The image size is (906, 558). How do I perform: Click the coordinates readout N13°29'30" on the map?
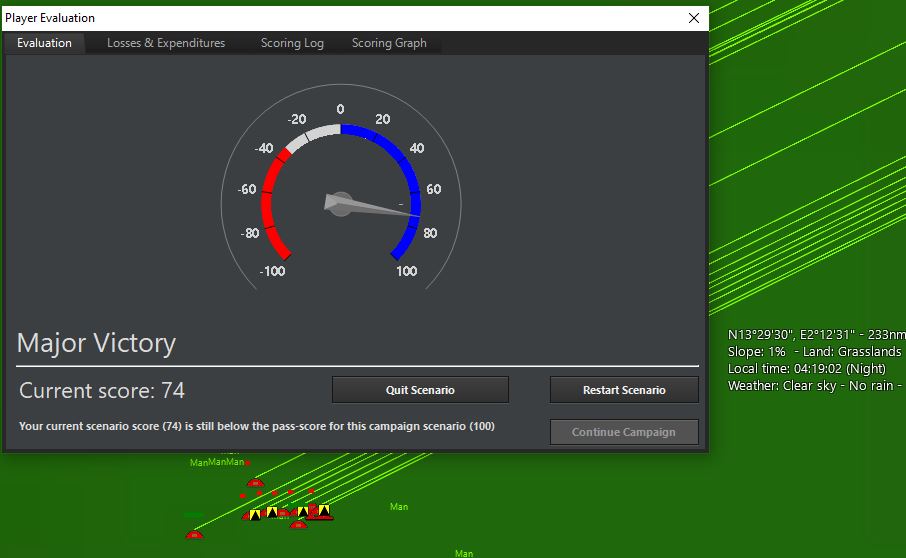816,334
